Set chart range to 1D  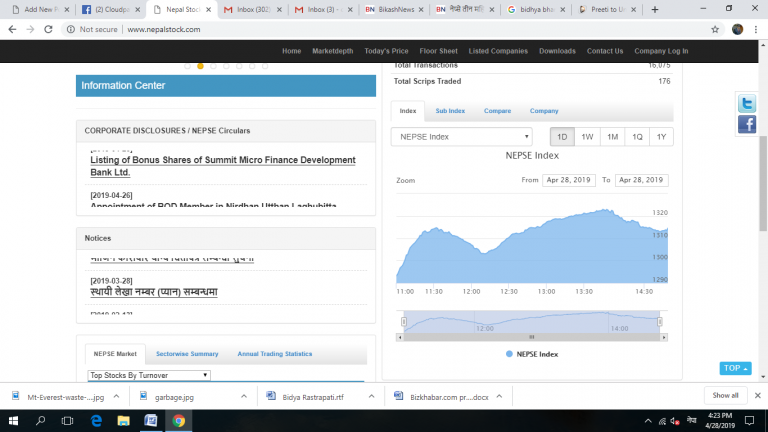tap(562, 137)
